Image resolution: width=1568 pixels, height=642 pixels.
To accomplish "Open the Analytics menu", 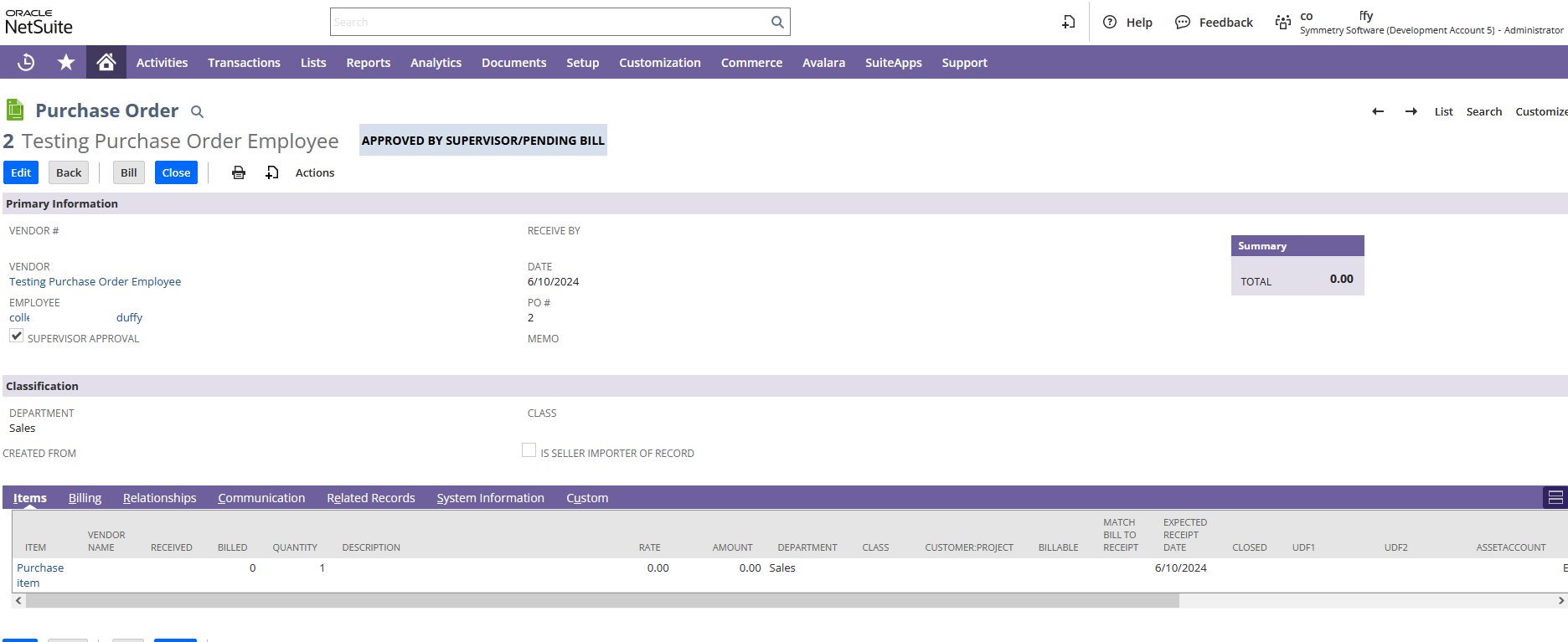I will (x=436, y=62).
